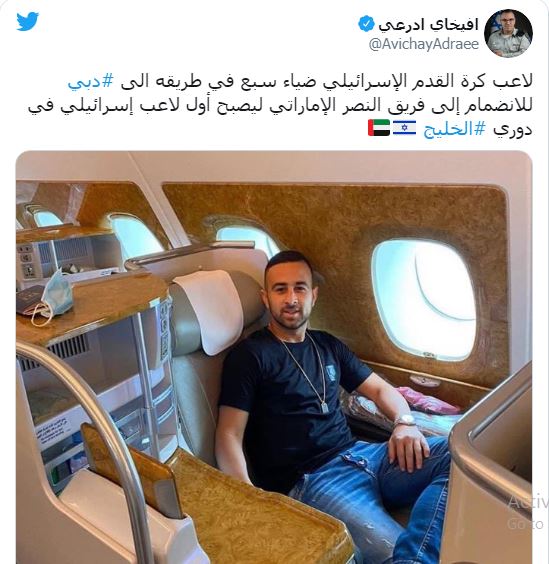Click the tweet text's first line
This screenshot has height=564, width=549.
click(300, 82)
